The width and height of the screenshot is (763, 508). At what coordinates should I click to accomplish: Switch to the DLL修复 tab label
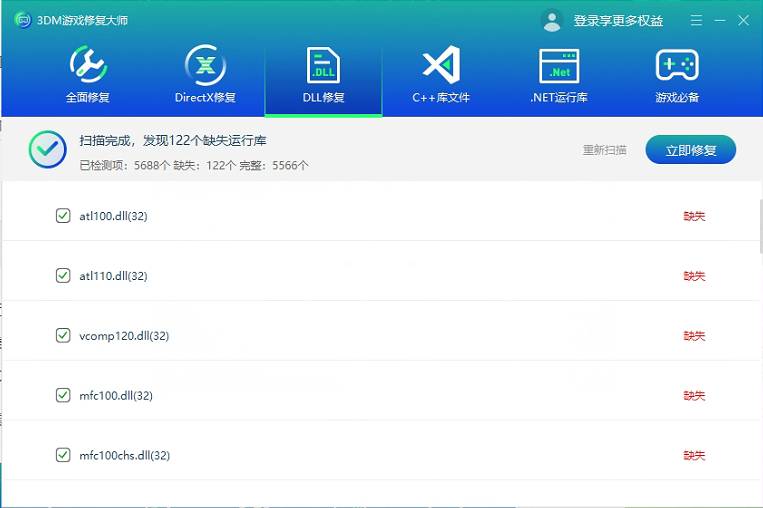pos(324,97)
